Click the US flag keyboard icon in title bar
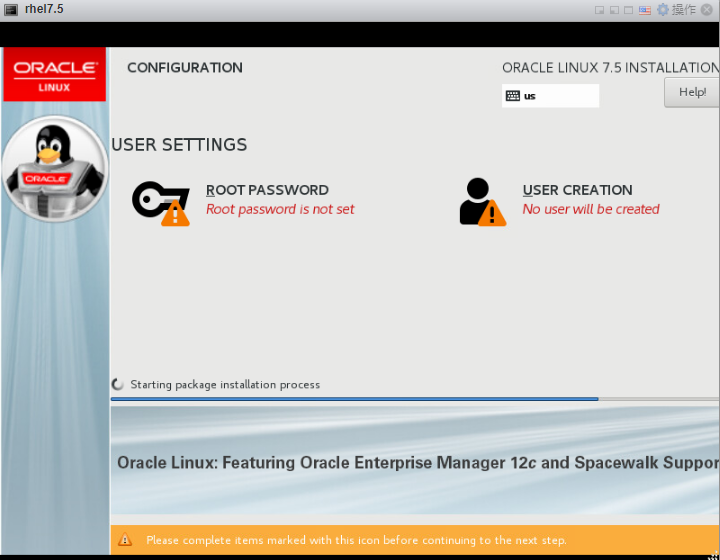Screen dimensions: 720x560 (x=645, y=10)
